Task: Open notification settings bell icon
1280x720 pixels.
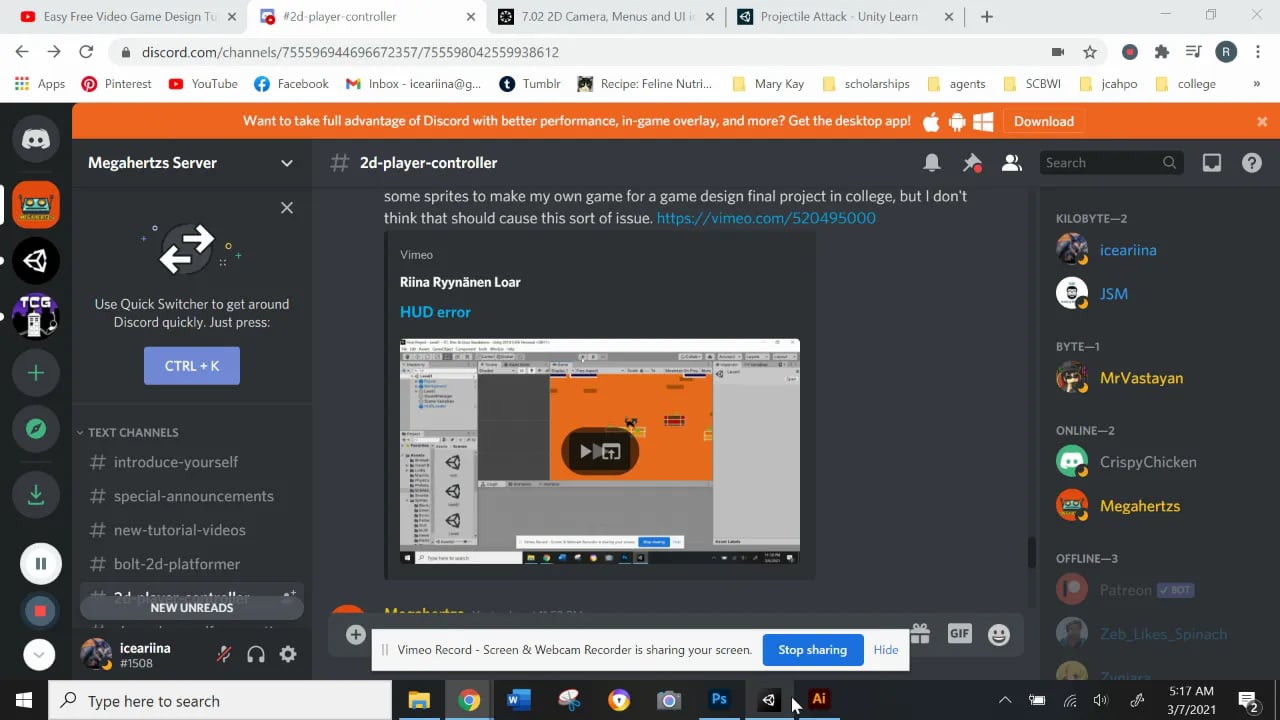Action: [932, 163]
